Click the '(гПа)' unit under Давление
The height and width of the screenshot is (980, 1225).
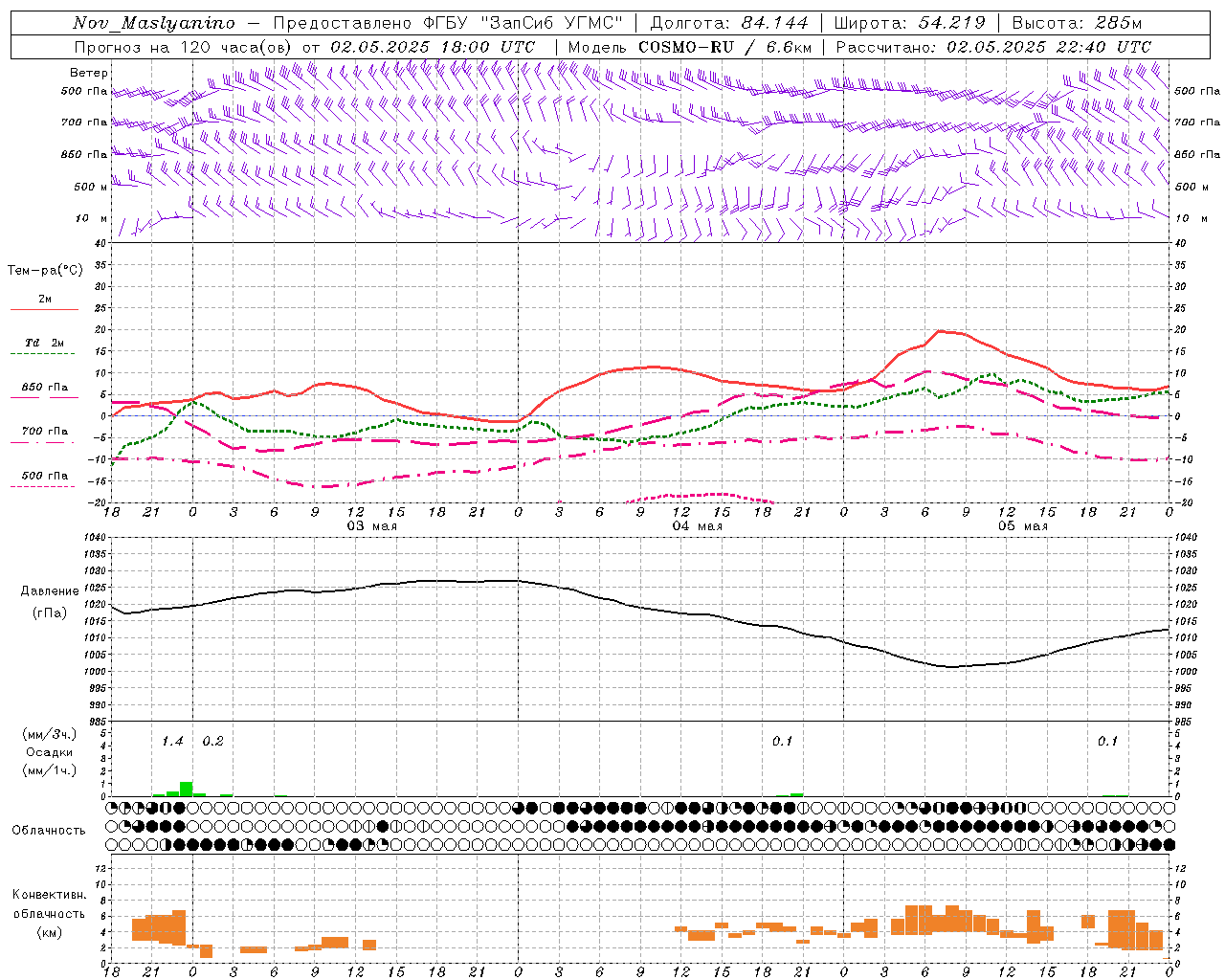pyautogui.click(x=48, y=613)
